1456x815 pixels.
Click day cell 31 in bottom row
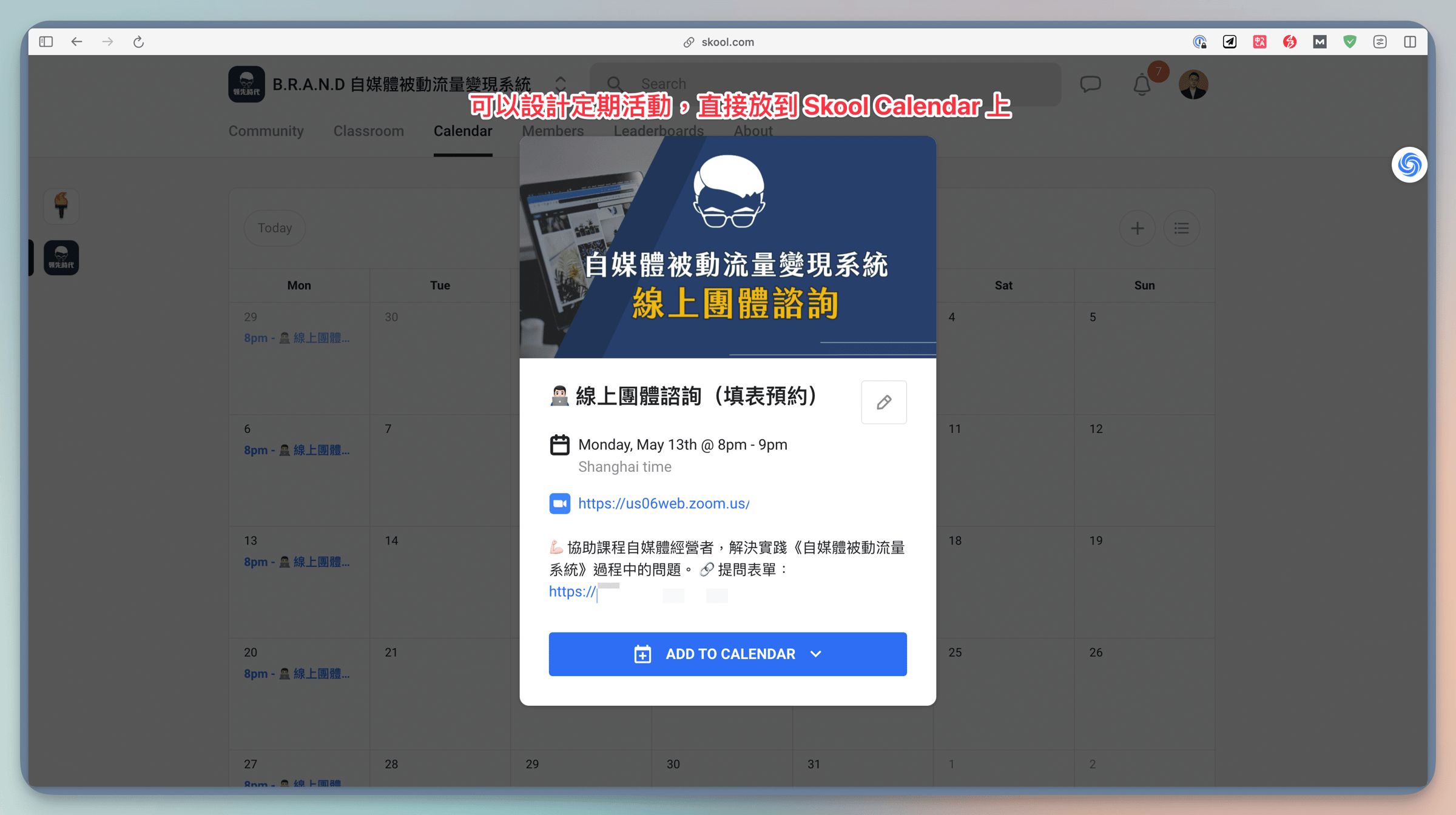click(862, 769)
